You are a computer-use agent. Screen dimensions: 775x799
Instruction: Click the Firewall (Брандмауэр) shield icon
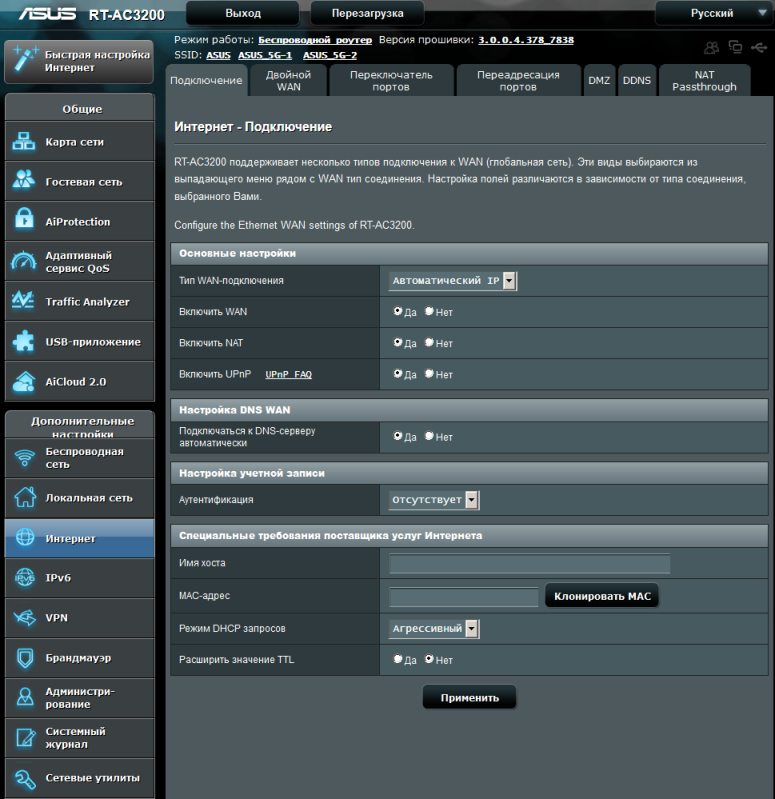(25, 657)
